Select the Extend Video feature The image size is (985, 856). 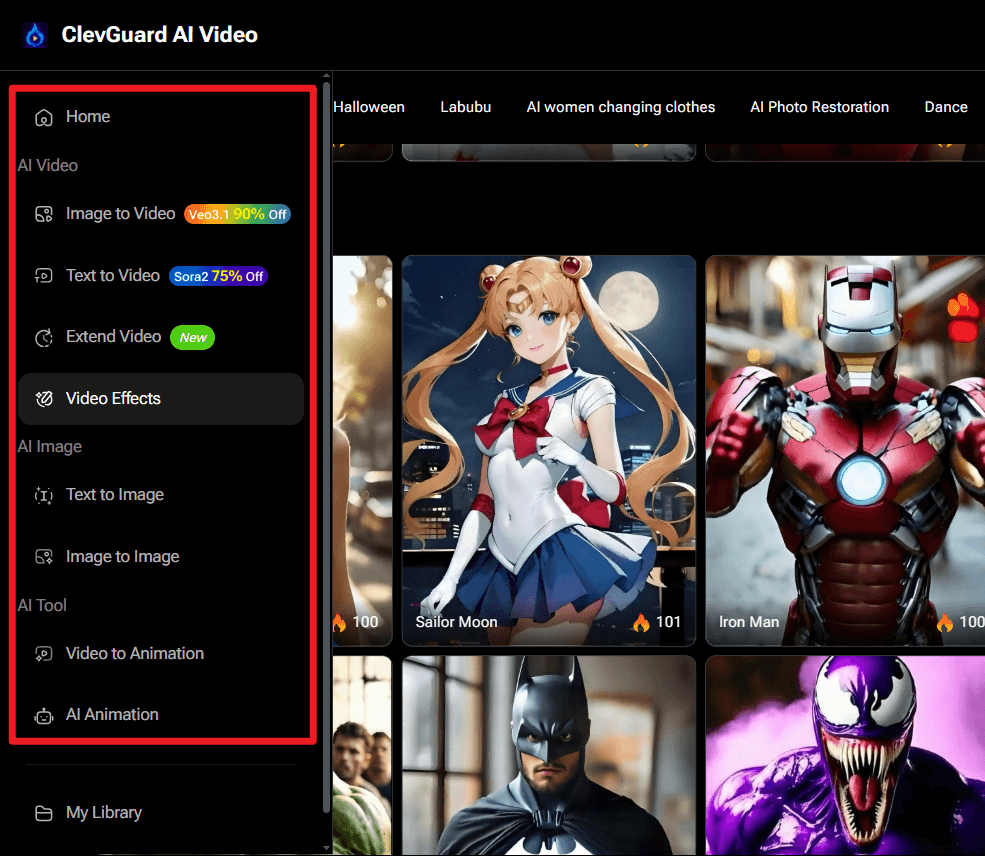(x=112, y=337)
